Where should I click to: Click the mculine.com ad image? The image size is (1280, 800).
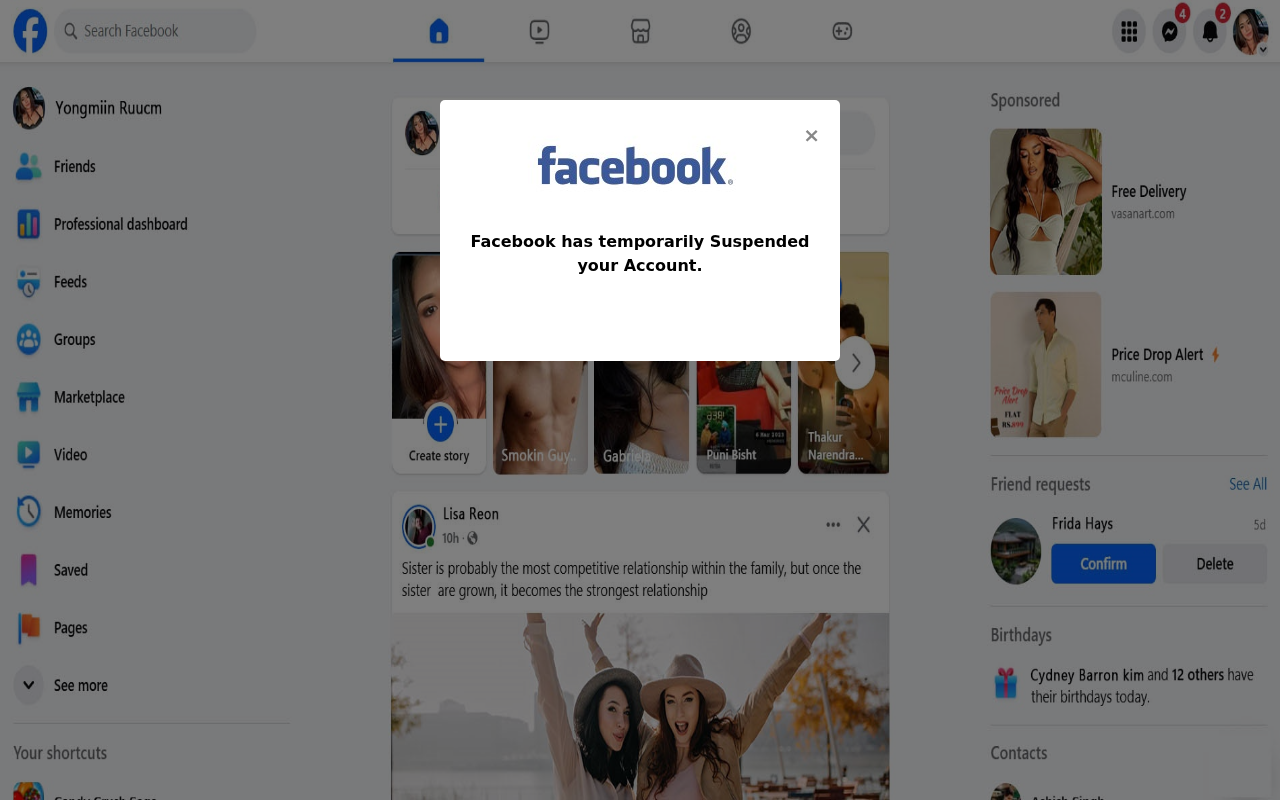pyautogui.click(x=1046, y=364)
